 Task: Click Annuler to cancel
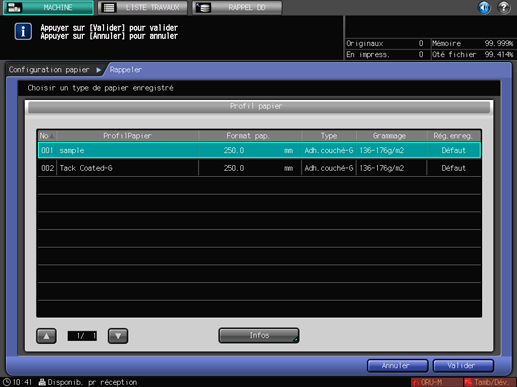[x=397, y=366]
